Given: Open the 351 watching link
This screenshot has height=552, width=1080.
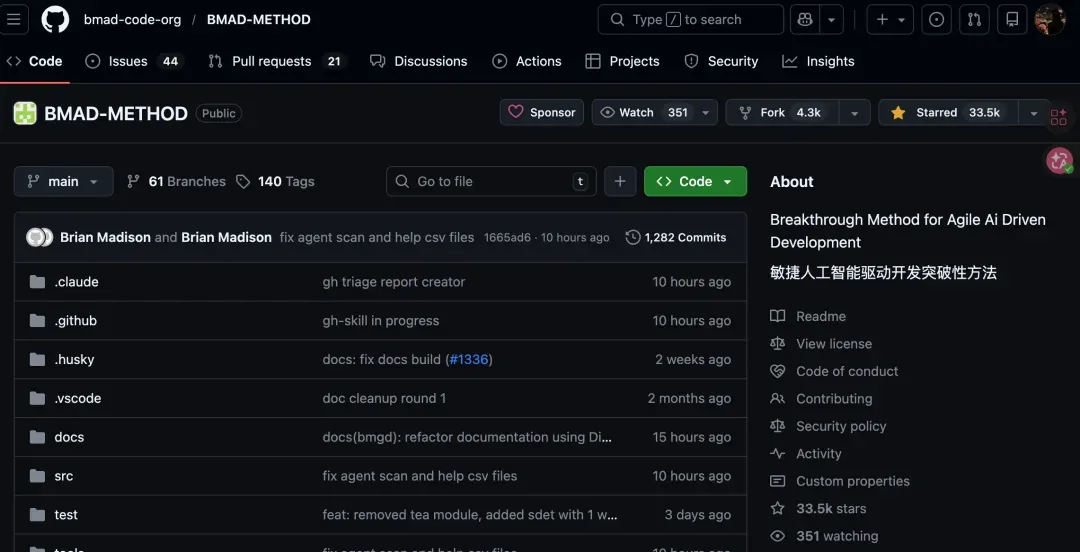Looking at the screenshot, I should (x=824, y=536).
